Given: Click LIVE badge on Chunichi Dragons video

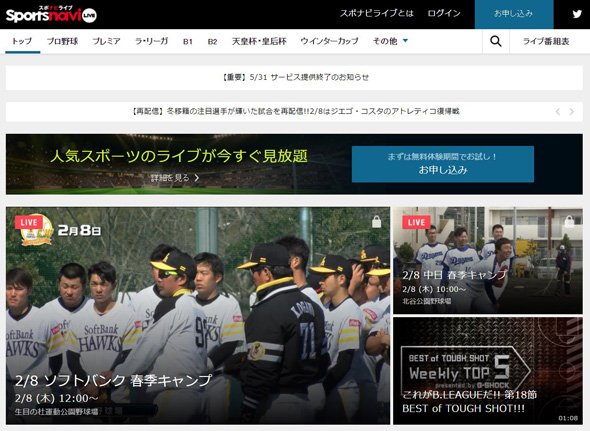Looking at the screenshot, I should point(416,222).
